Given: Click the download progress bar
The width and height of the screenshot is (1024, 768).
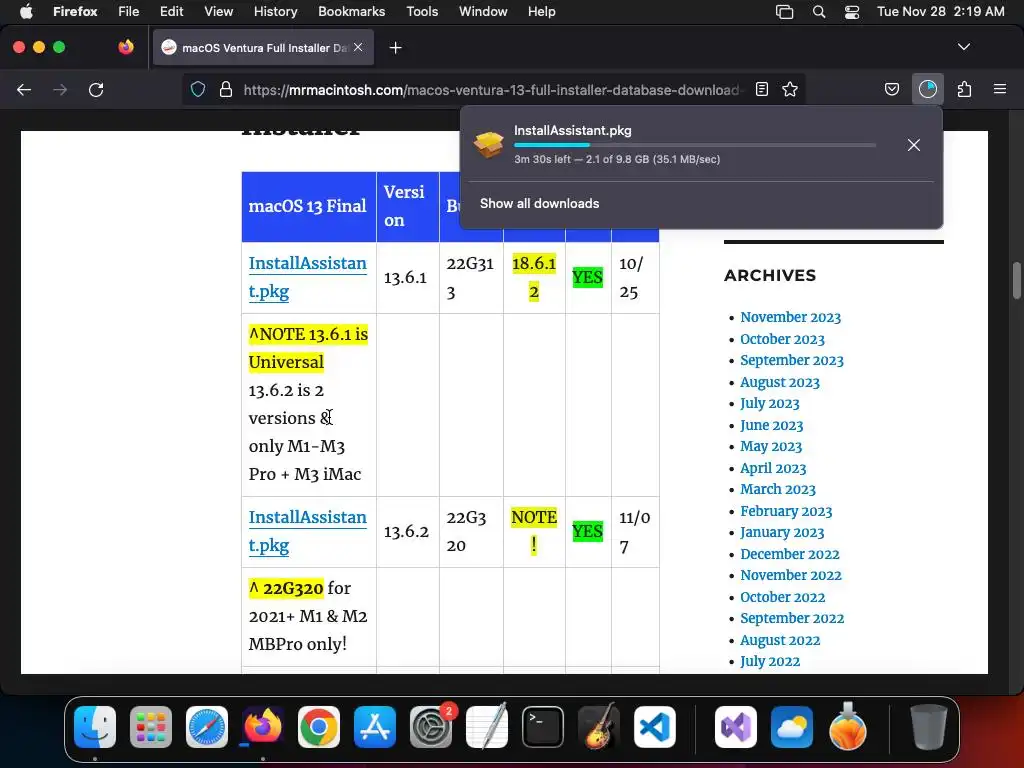Looking at the screenshot, I should (x=695, y=145).
